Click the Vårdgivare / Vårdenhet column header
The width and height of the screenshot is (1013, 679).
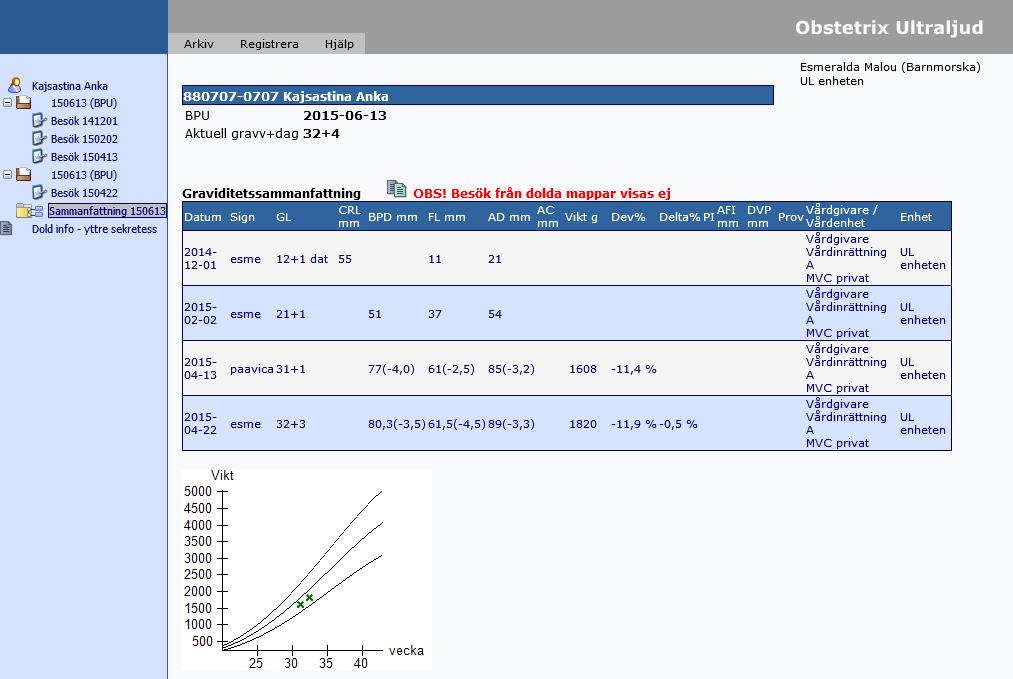(x=842, y=216)
